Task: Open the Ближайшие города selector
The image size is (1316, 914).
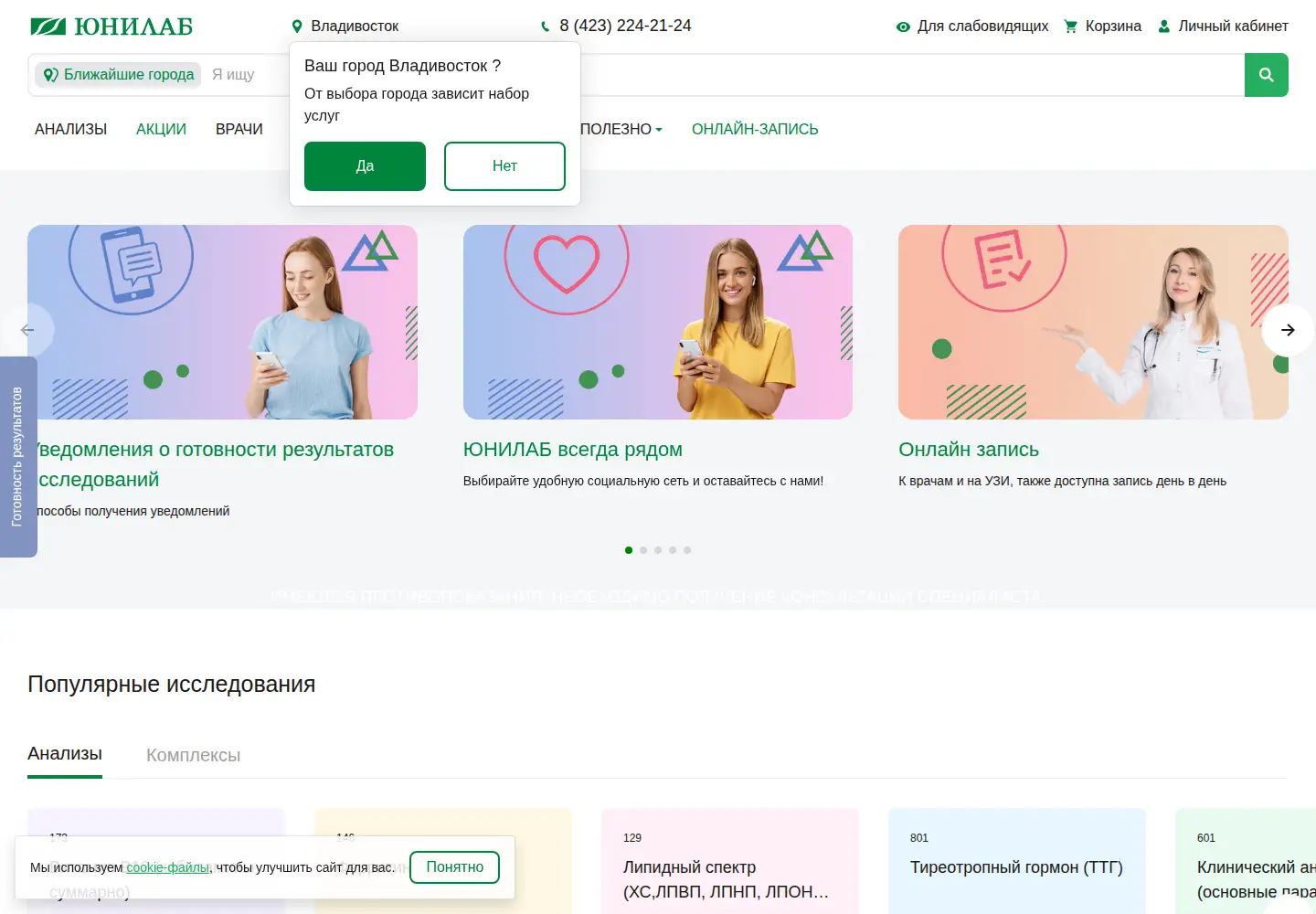Action: click(x=119, y=75)
